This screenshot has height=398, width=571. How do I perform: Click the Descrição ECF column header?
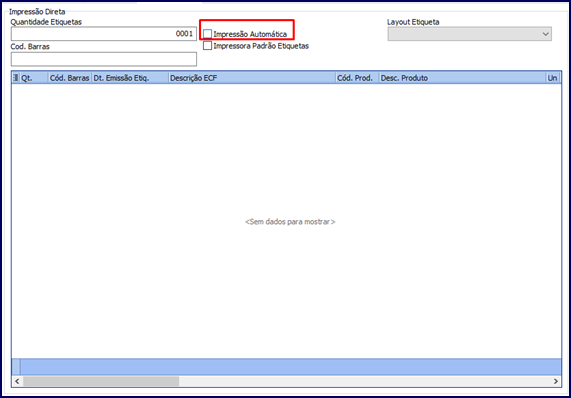coord(252,78)
